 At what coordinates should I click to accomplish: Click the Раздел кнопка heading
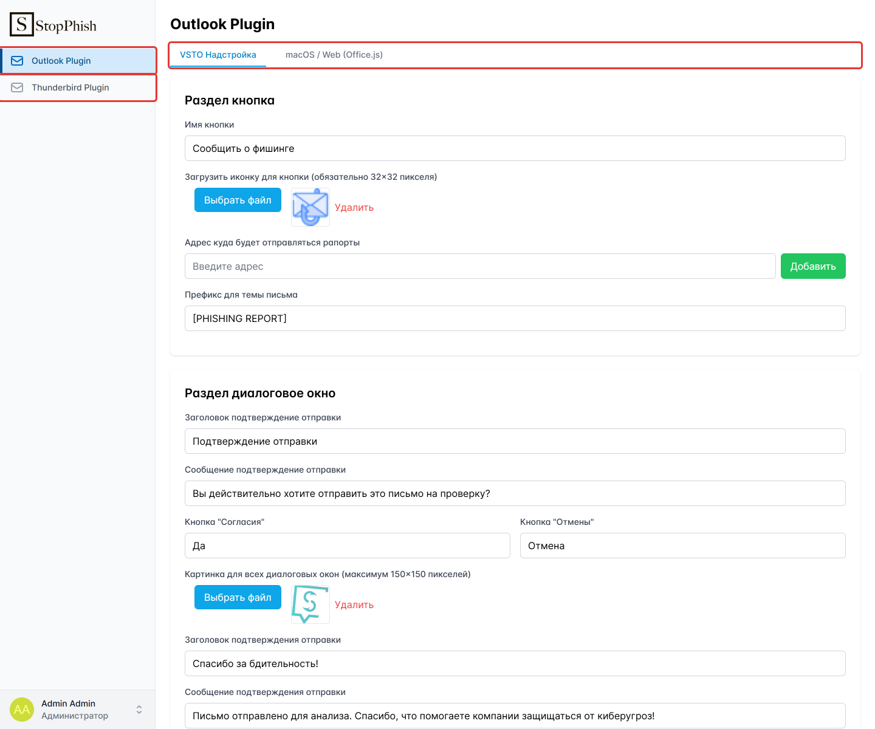tap(229, 100)
